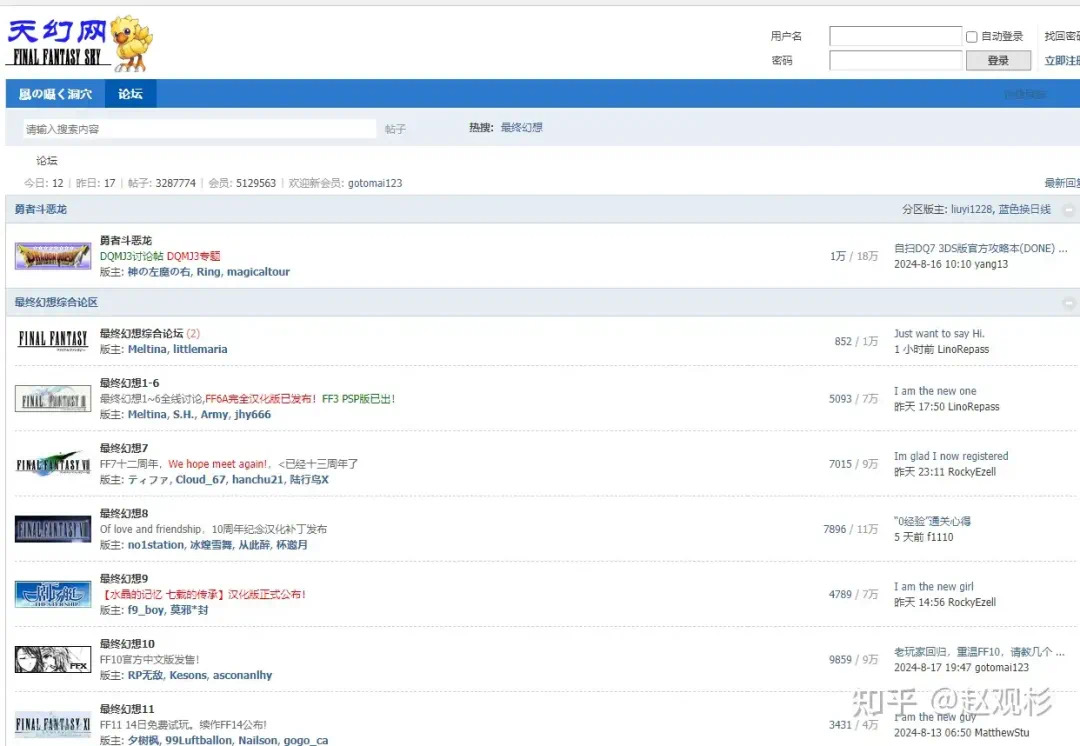Open the 老玩家回归，重温FF10 latest post
Image resolution: width=1080 pixels, height=746 pixels.
click(979, 652)
